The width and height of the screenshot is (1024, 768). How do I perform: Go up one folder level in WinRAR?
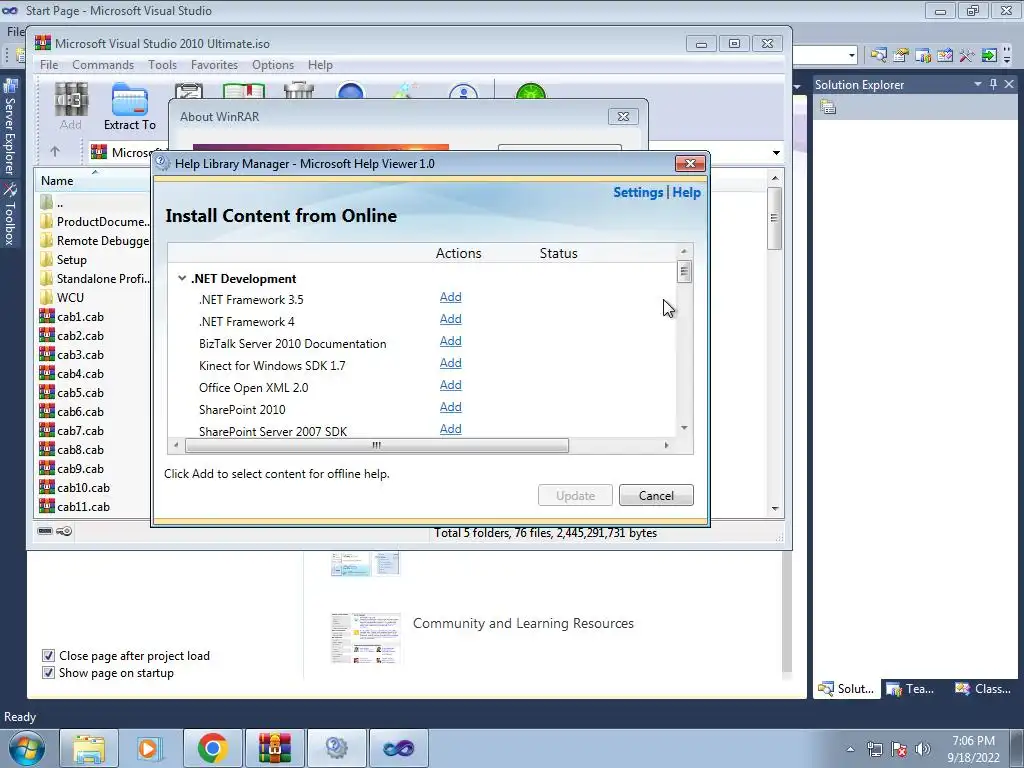click(55, 152)
